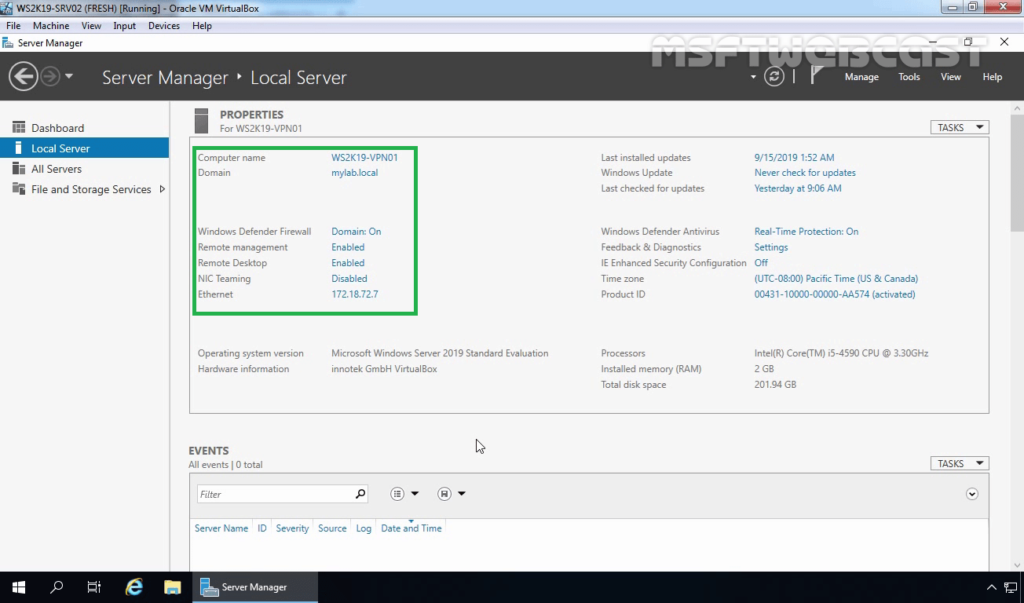Click NIC Teaming Disabled link

tap(349, 278)
